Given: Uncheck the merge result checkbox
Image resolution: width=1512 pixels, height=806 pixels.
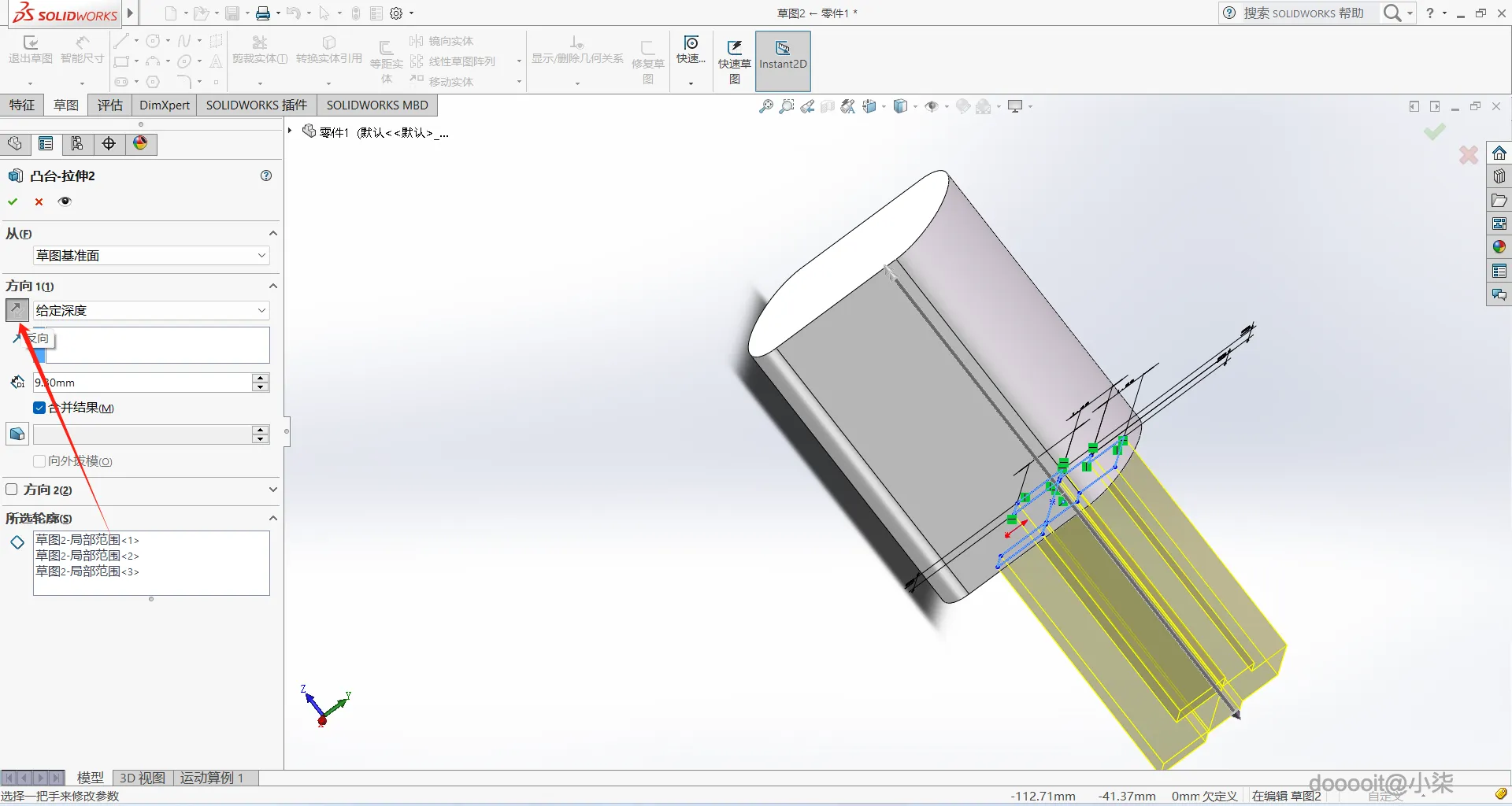Looking at the screenshot, I should click(39, 408).
